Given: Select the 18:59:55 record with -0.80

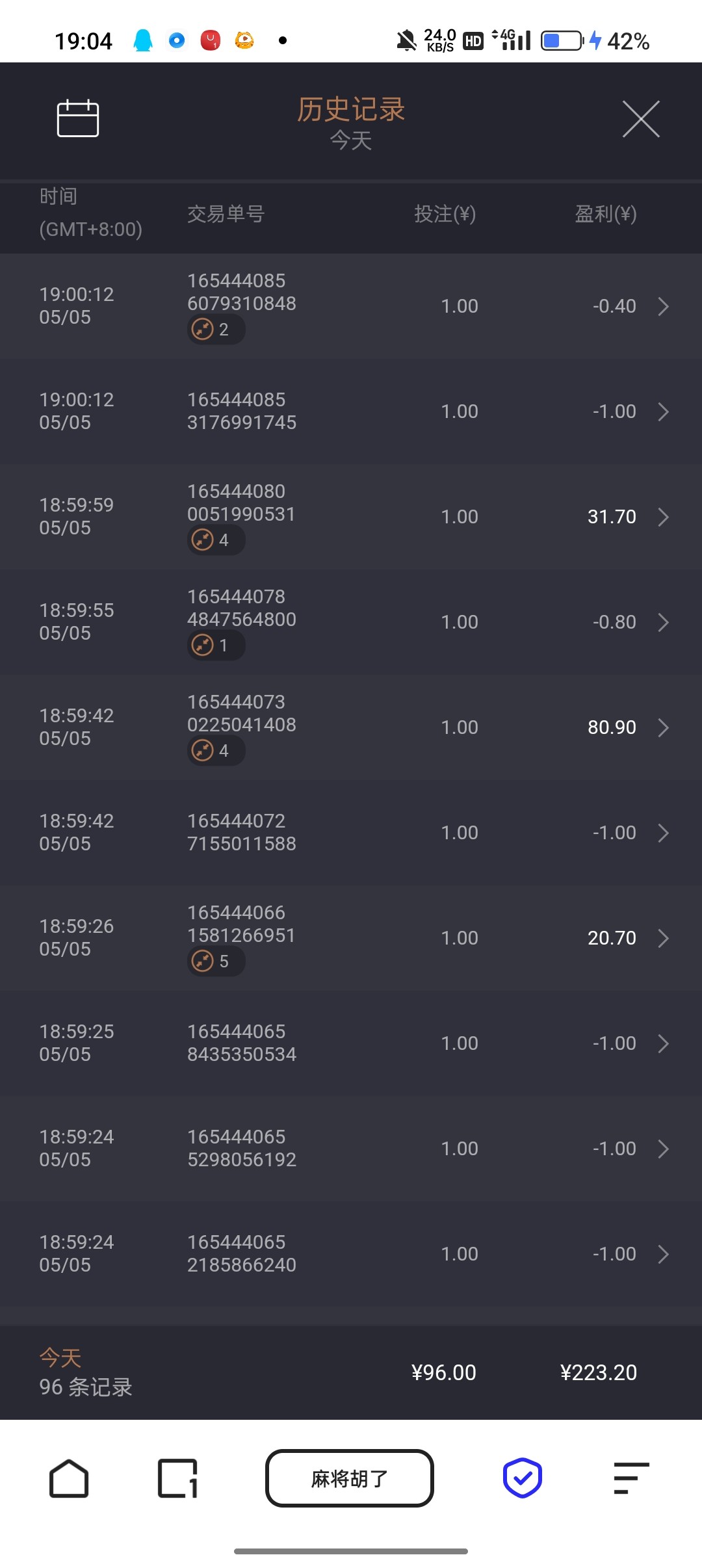Looking at the screenshot, I should pyautogui.click(x=351, y=622).
